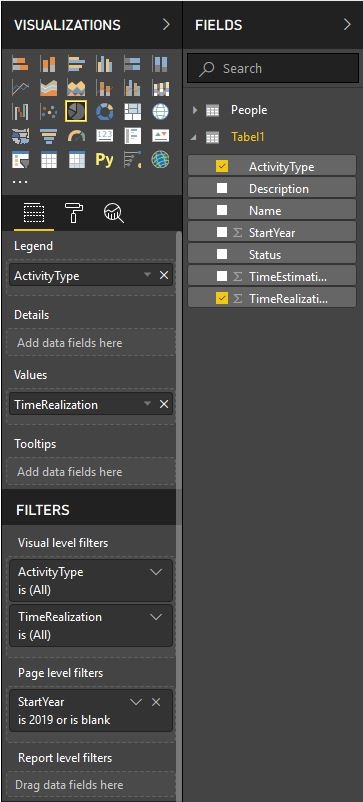
Task: Pick the gauge visualization icon
Action: coord(76,136)
